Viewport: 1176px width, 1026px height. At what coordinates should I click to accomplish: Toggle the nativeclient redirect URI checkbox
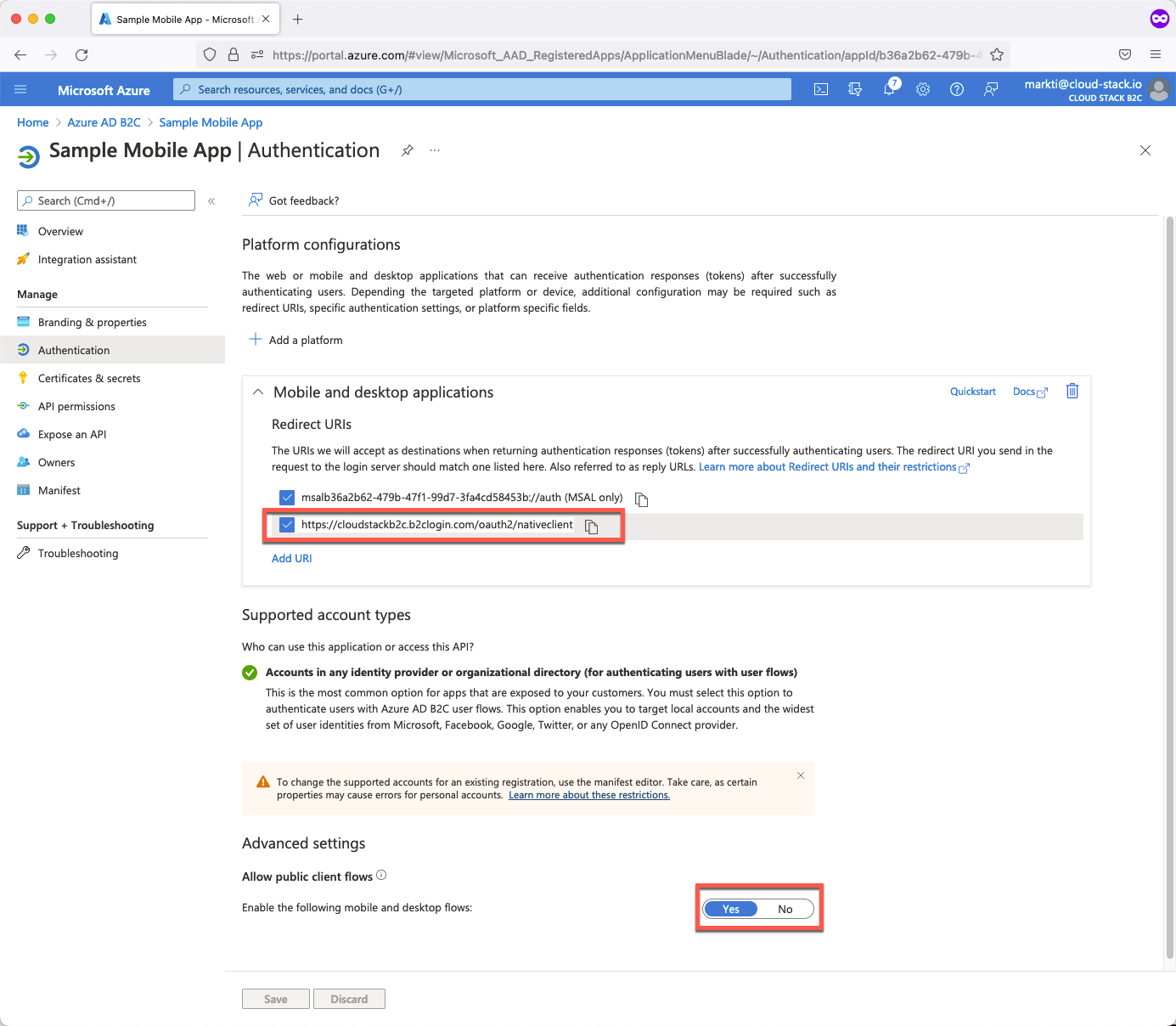pyautogui.click(x=287, y=525)
